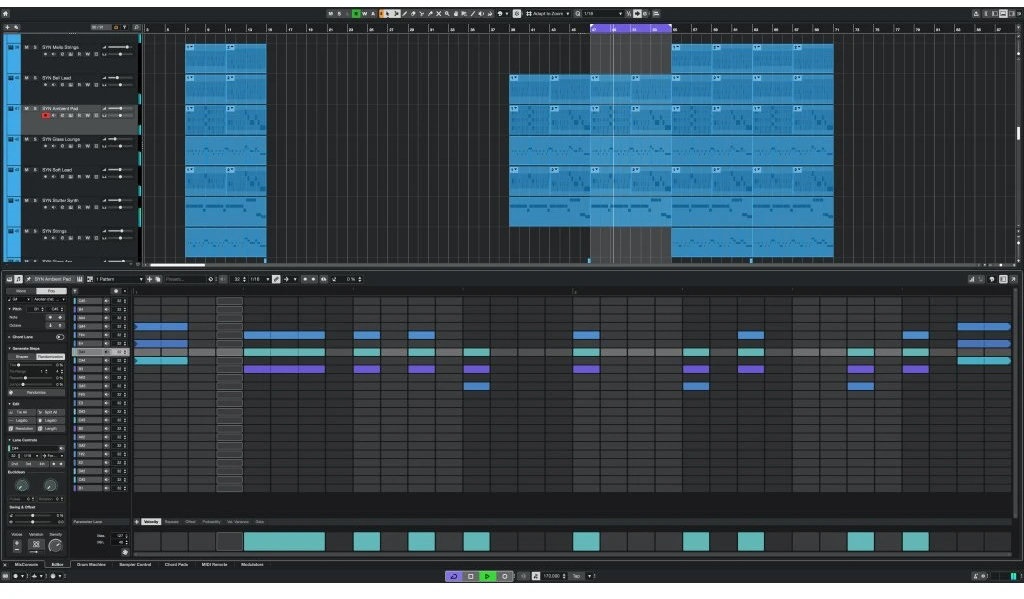Click the add track plus icon above the track list
Viewport: 1024px width, 599px height.
coord(7,27)
